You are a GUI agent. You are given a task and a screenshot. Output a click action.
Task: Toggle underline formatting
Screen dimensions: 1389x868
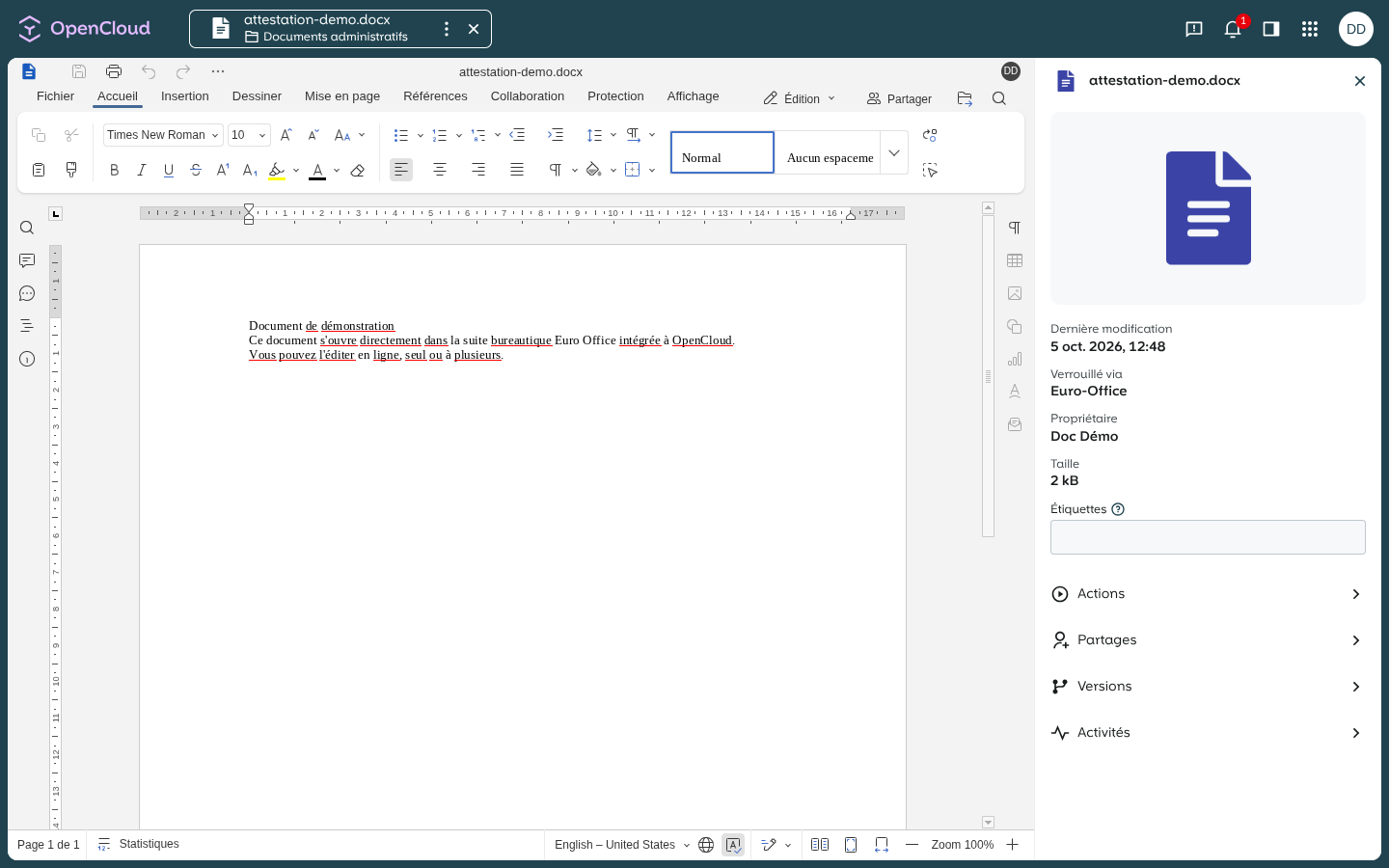169,170
